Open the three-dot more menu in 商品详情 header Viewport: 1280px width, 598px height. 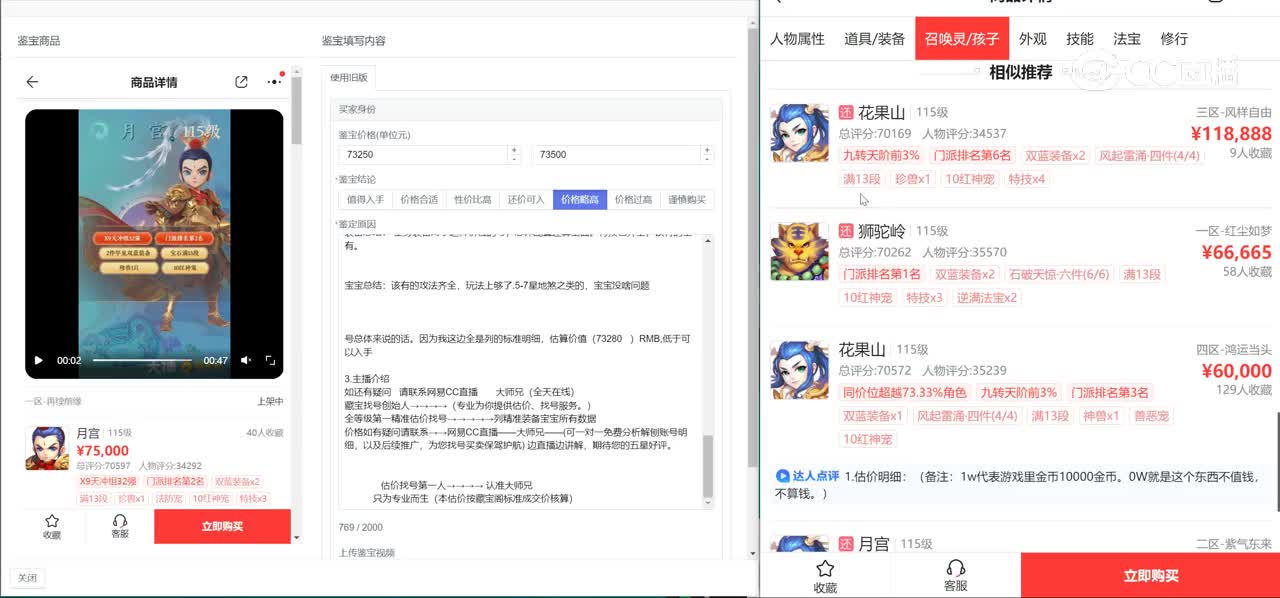274,82
